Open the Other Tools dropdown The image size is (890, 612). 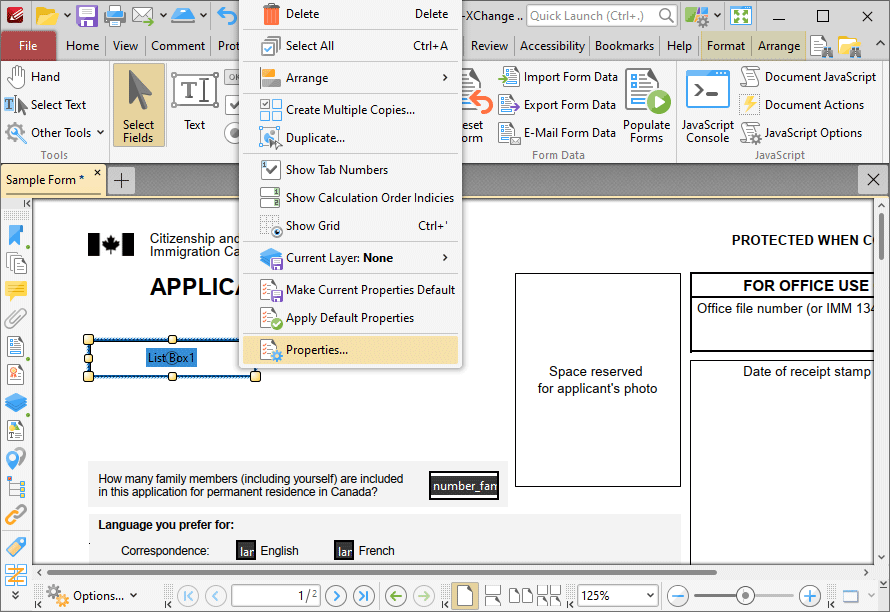pyautogui.click(x=55, y=133)
